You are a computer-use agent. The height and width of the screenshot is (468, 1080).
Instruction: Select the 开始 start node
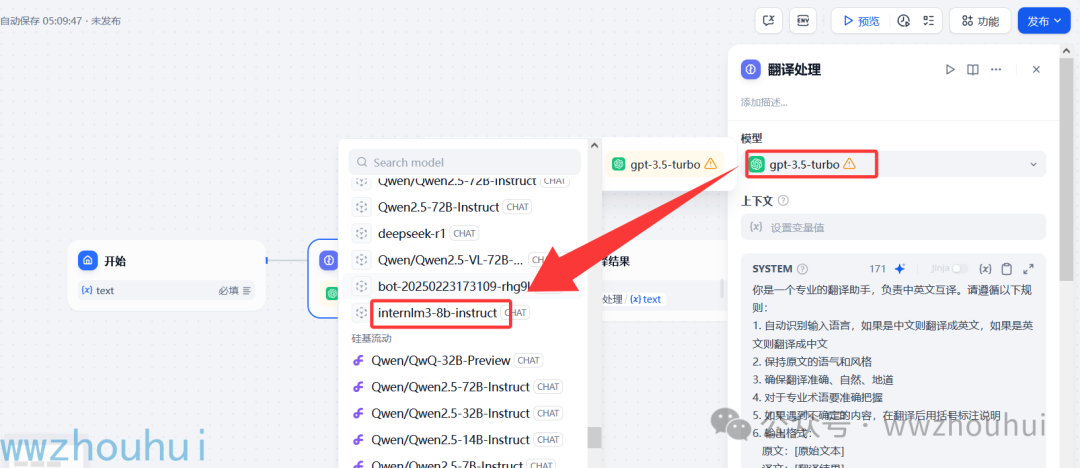click(166, 275)
